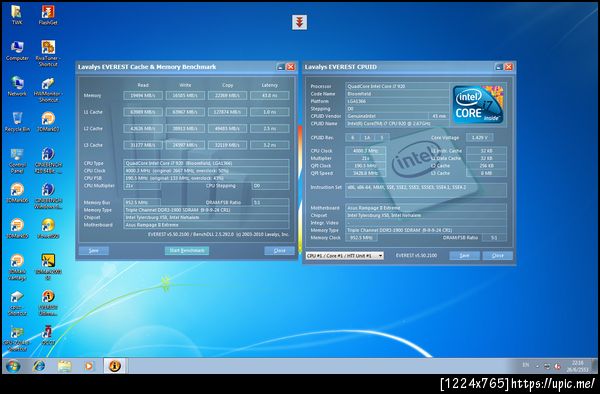Click the CPUID Vendor GenuineIntel field
Screen dimensions: 600x394
(387, 116)
